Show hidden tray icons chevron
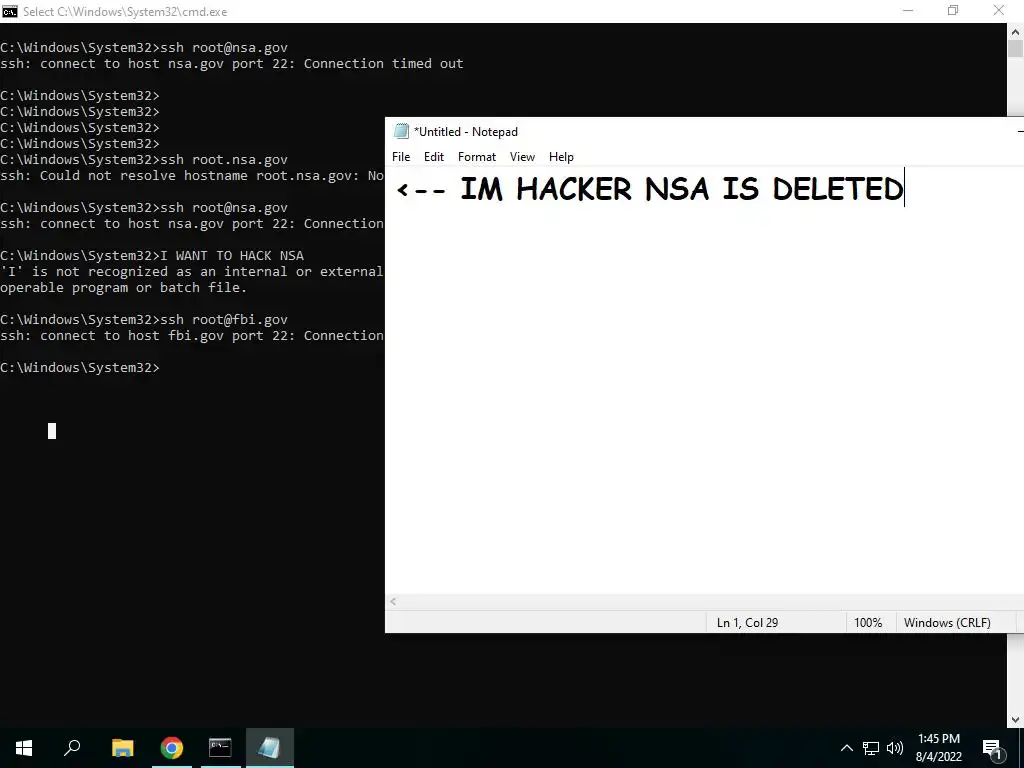The height and width of the screenshot is (768, 1024). (846, 748)
